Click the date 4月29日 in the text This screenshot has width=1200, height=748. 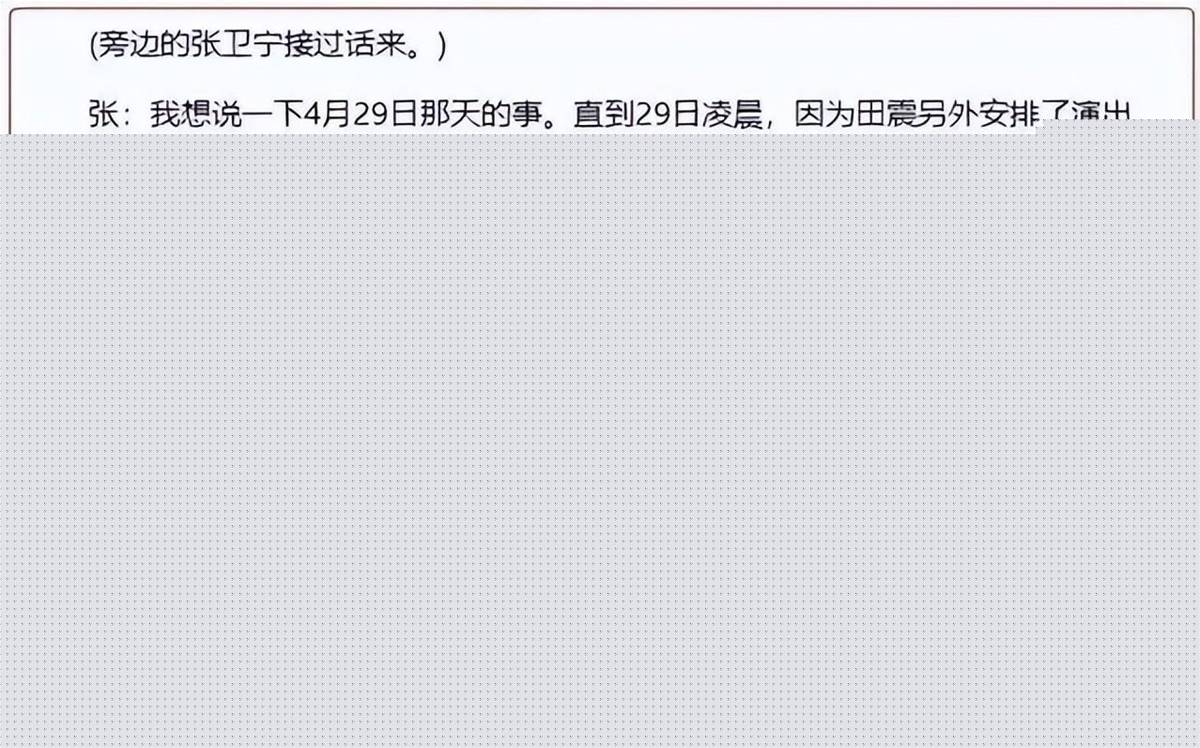[360, 113]
